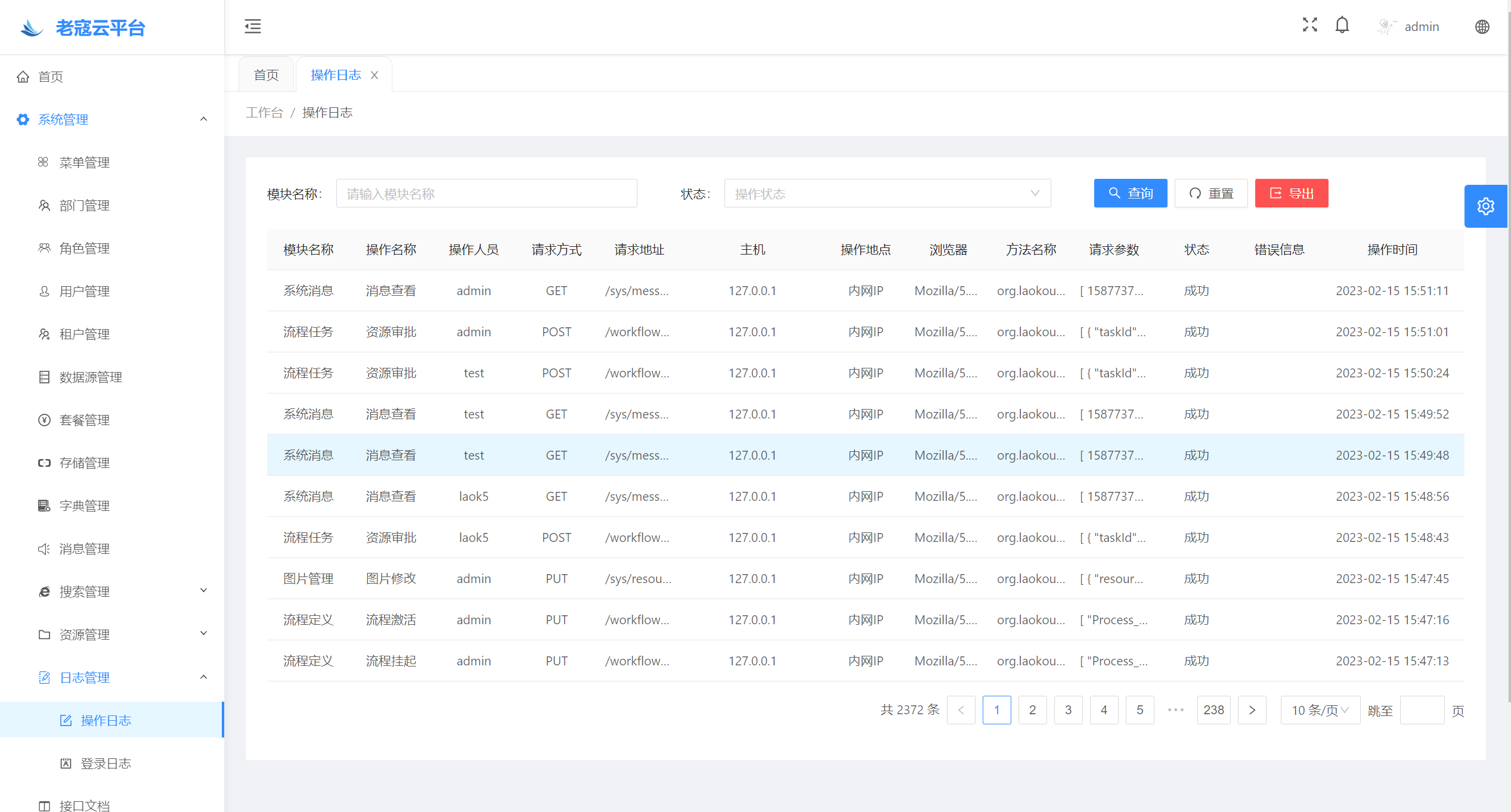Close the 操作日志 tab
This screenshot has height=812, width=1511.
[374, 75]
